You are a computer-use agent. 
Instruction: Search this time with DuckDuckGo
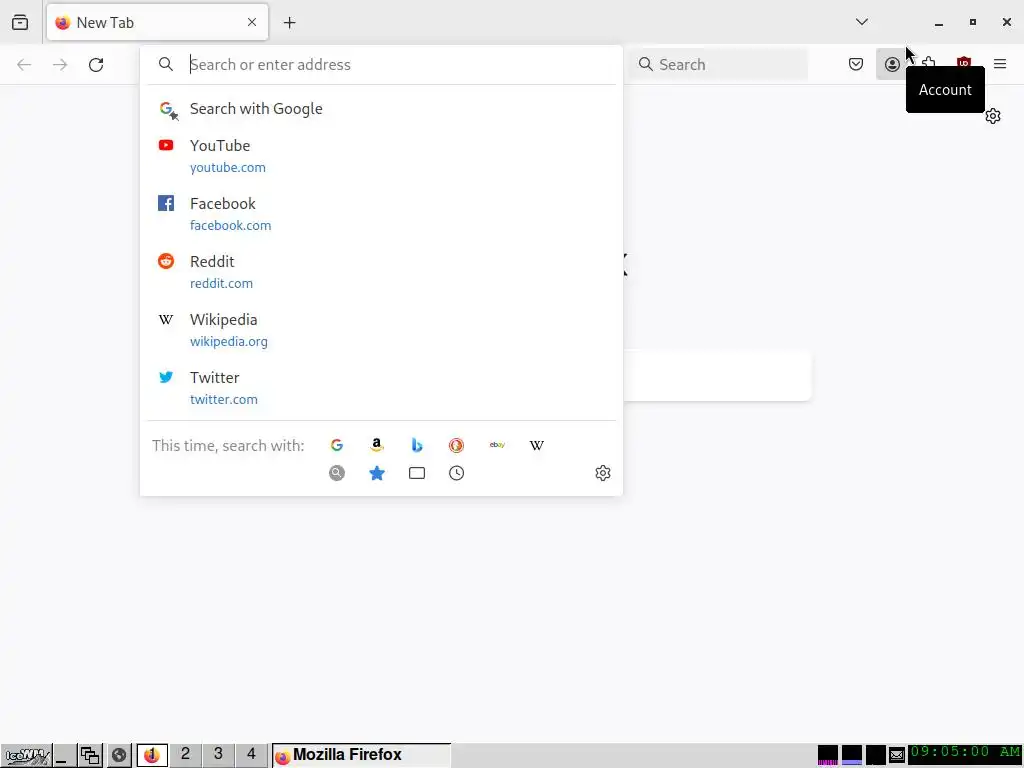point(456,445)
